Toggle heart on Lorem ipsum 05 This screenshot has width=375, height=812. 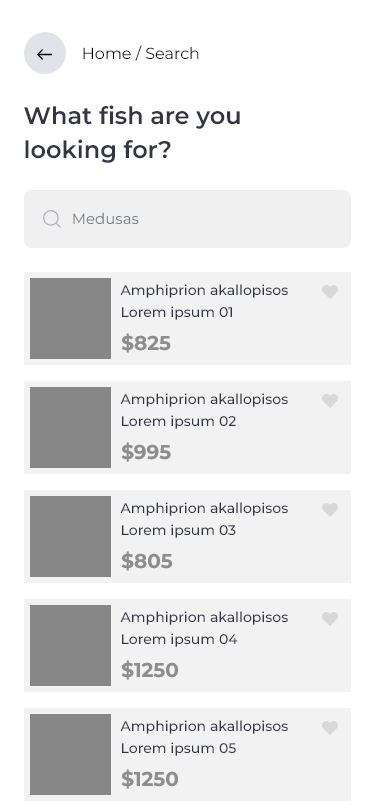(x=330, y=728)
